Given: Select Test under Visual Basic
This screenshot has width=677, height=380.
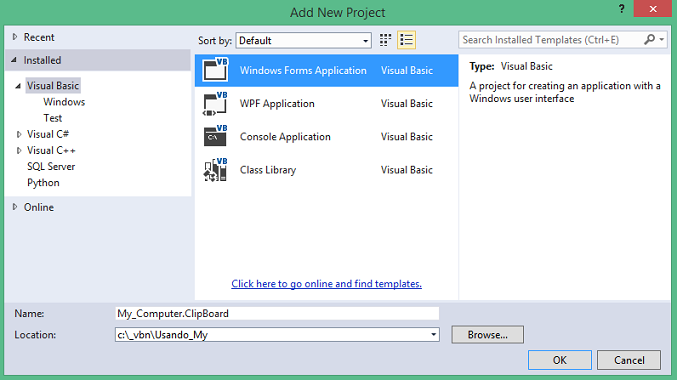Looking at the screenshot, I should click(53, 118).
